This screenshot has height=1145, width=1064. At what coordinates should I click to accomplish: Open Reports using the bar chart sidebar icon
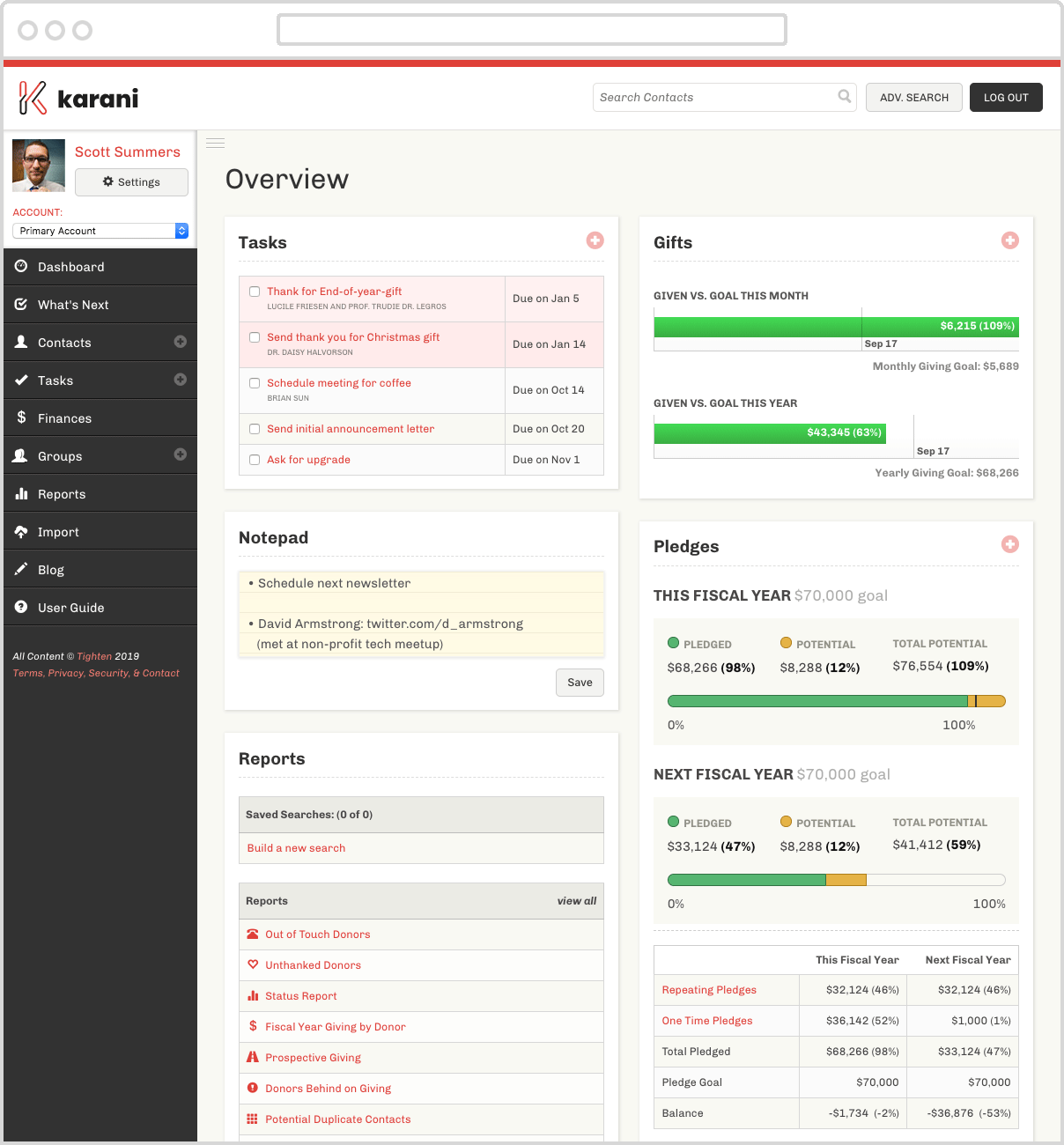[22, 493]
